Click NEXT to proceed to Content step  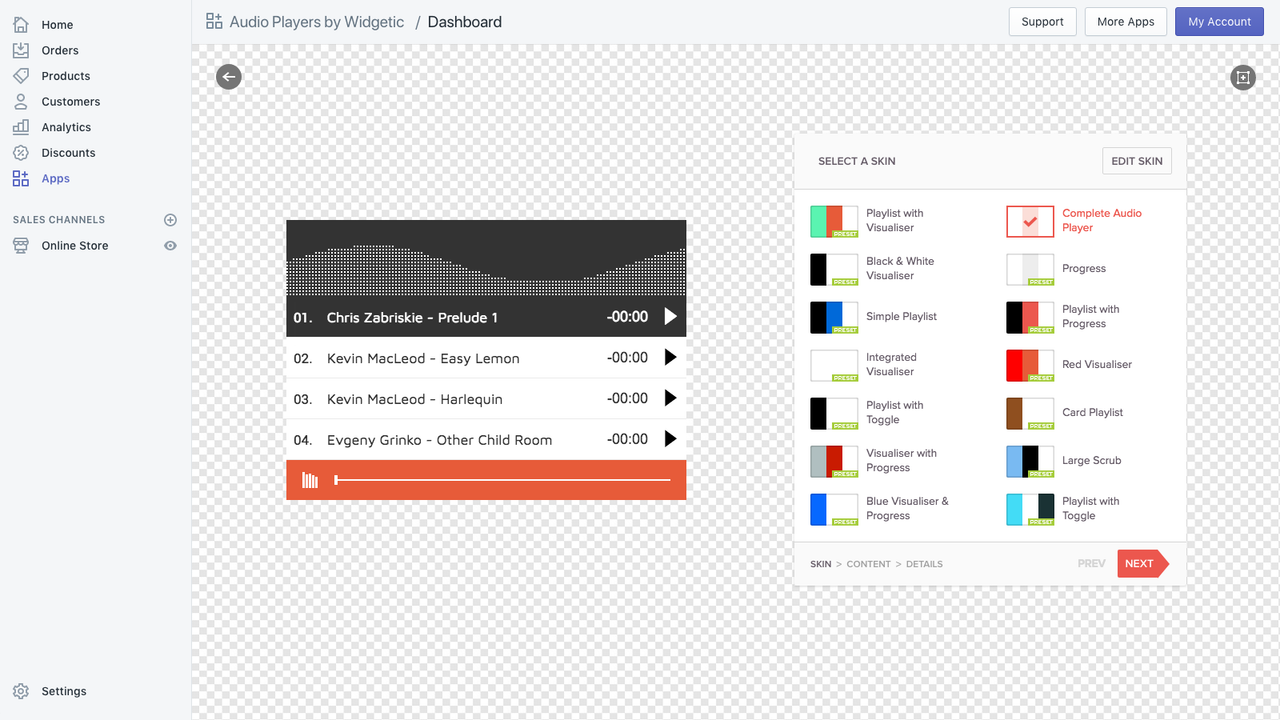(1140, 563)
